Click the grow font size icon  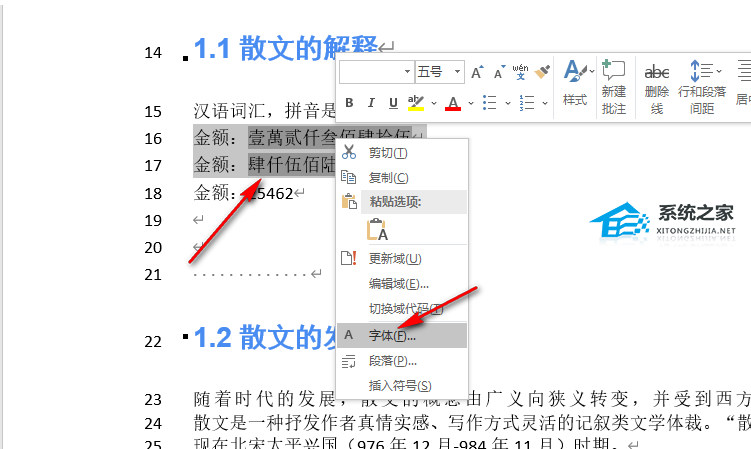(477, 72)
